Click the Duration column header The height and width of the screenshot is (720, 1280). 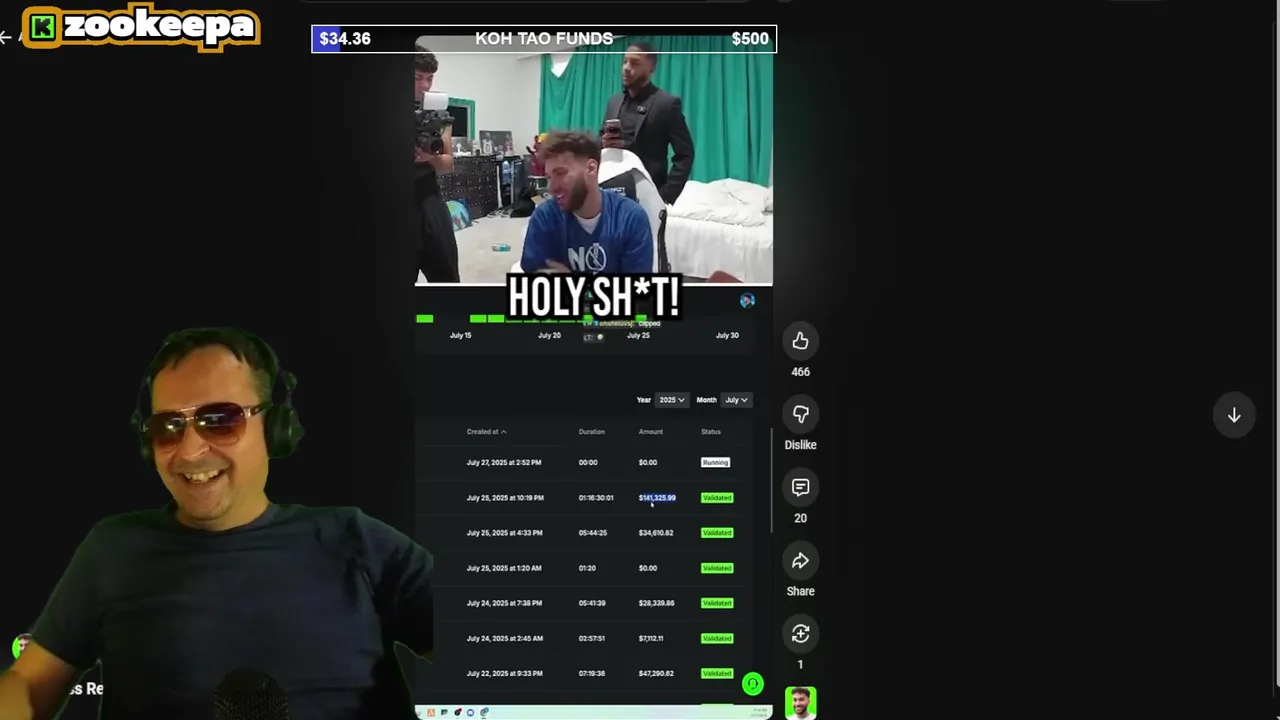coord(591,432)
